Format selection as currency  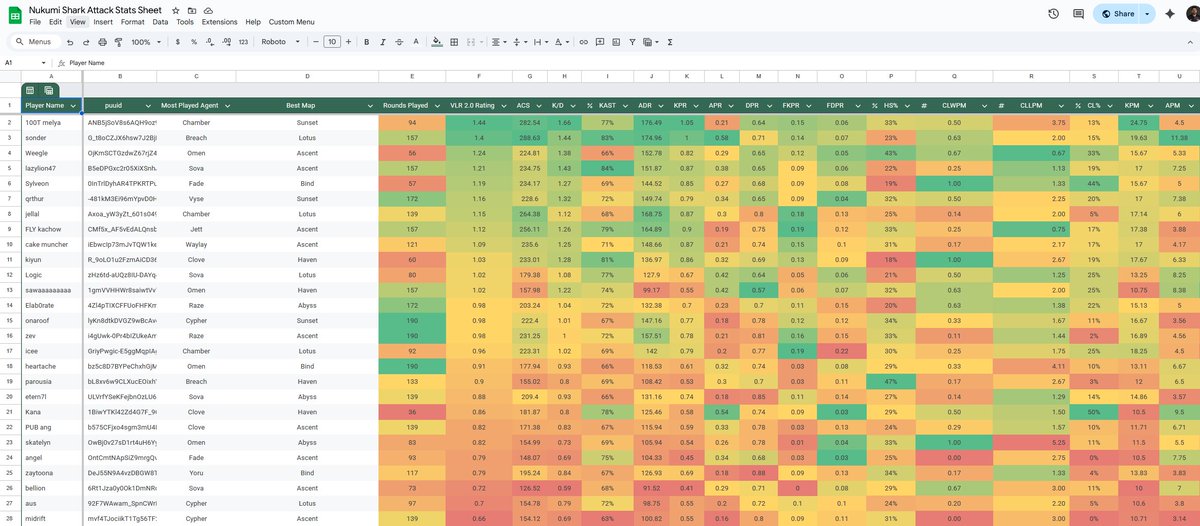(x=178, y=42)
